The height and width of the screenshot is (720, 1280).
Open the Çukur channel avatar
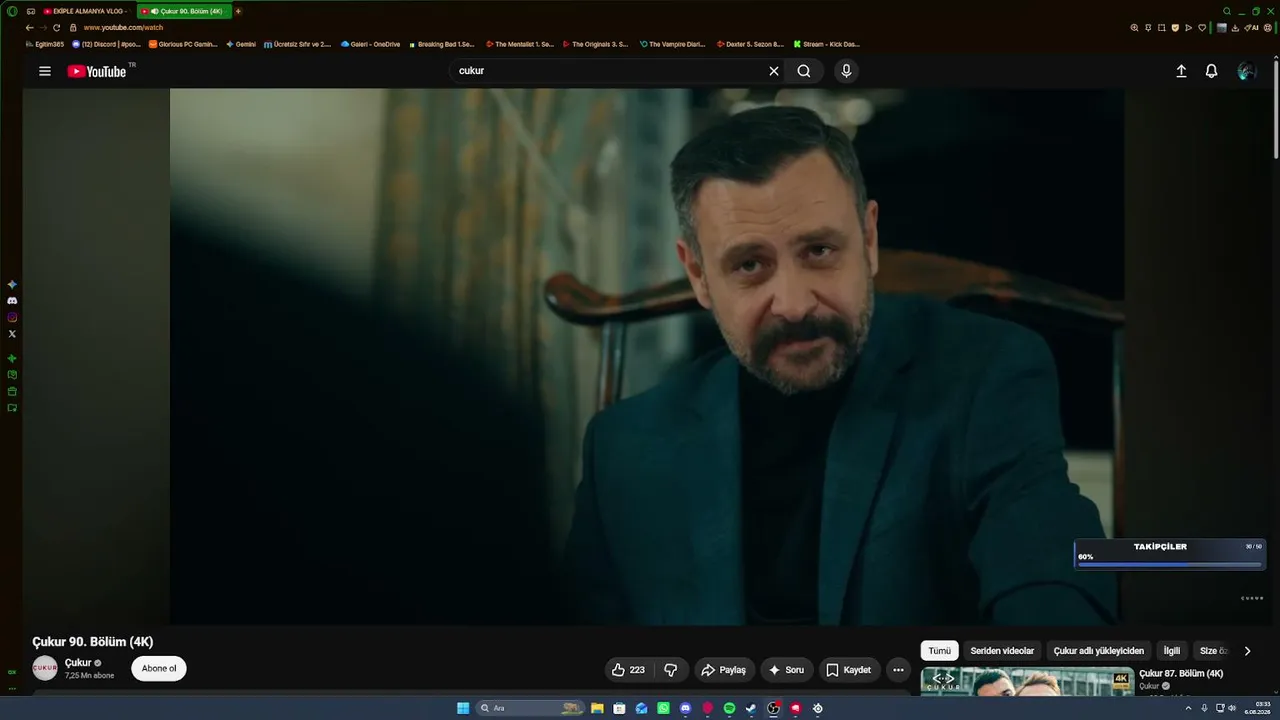pos(45,668)
